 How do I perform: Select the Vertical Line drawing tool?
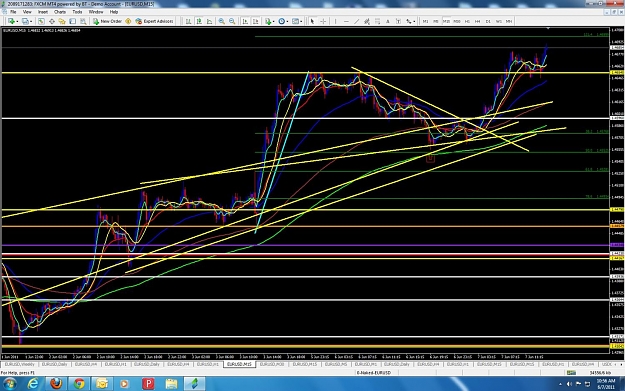point(335,21)
